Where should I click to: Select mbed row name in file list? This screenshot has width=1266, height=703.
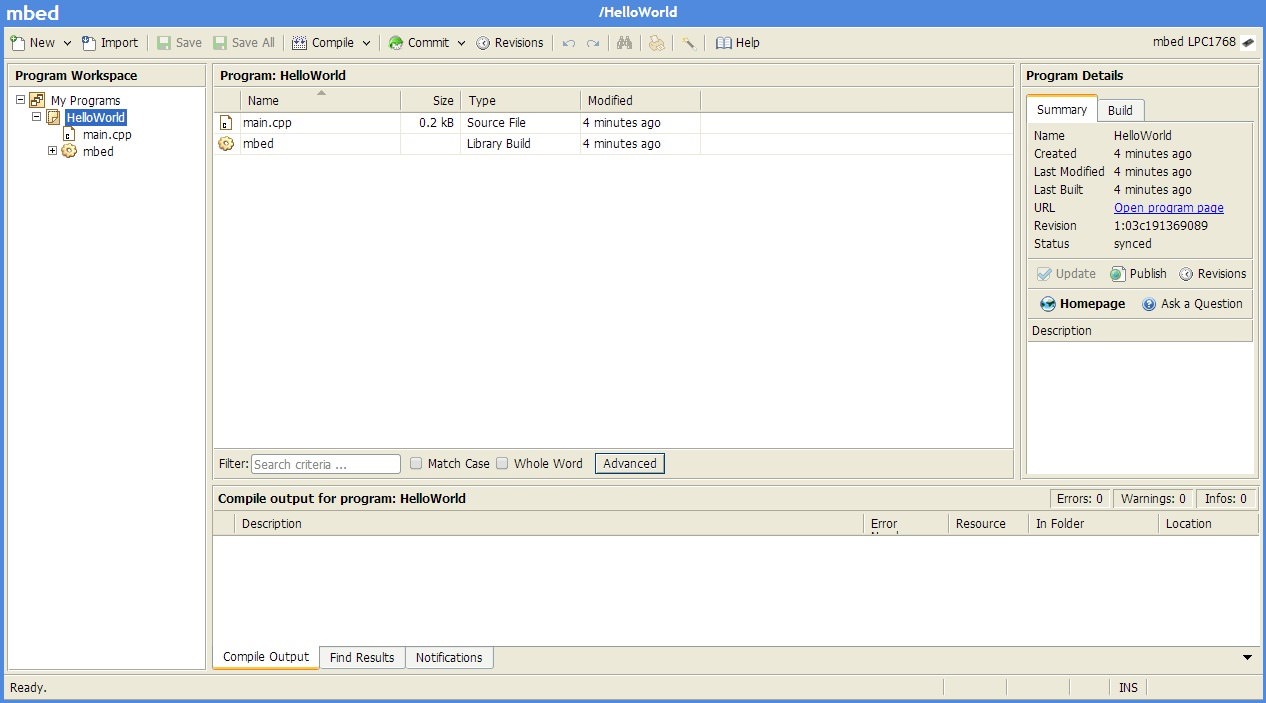pos(258,144)
